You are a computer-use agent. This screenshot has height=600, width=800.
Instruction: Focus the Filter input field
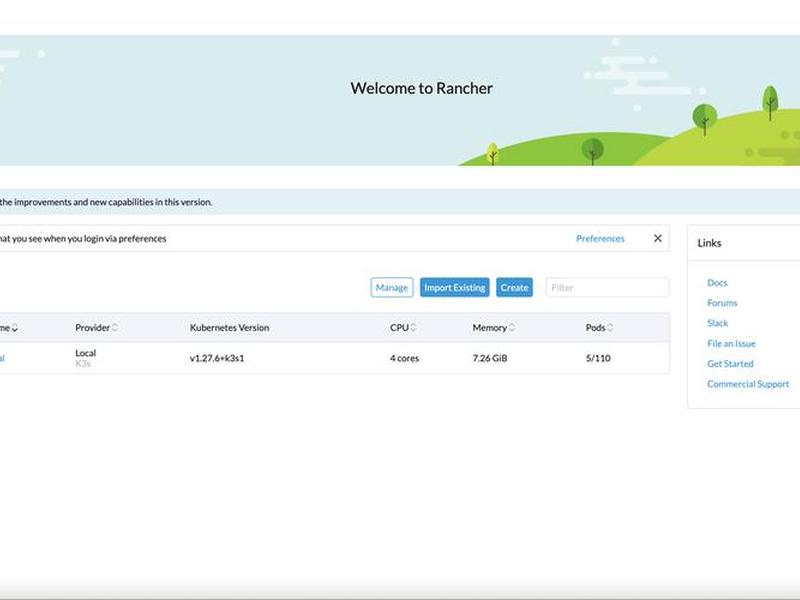[x=607, y=287]
